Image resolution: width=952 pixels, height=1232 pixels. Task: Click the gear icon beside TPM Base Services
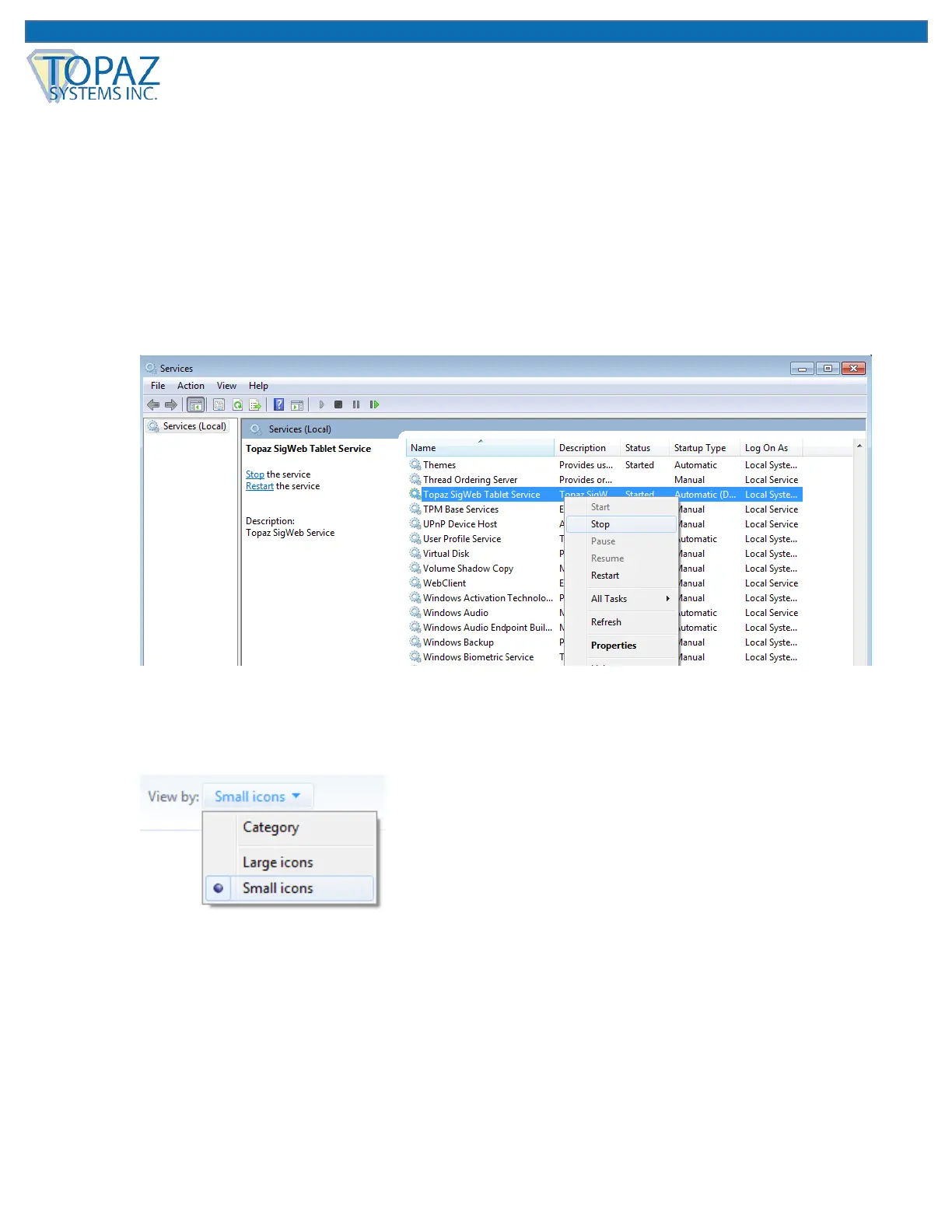(x=415, y=509)
